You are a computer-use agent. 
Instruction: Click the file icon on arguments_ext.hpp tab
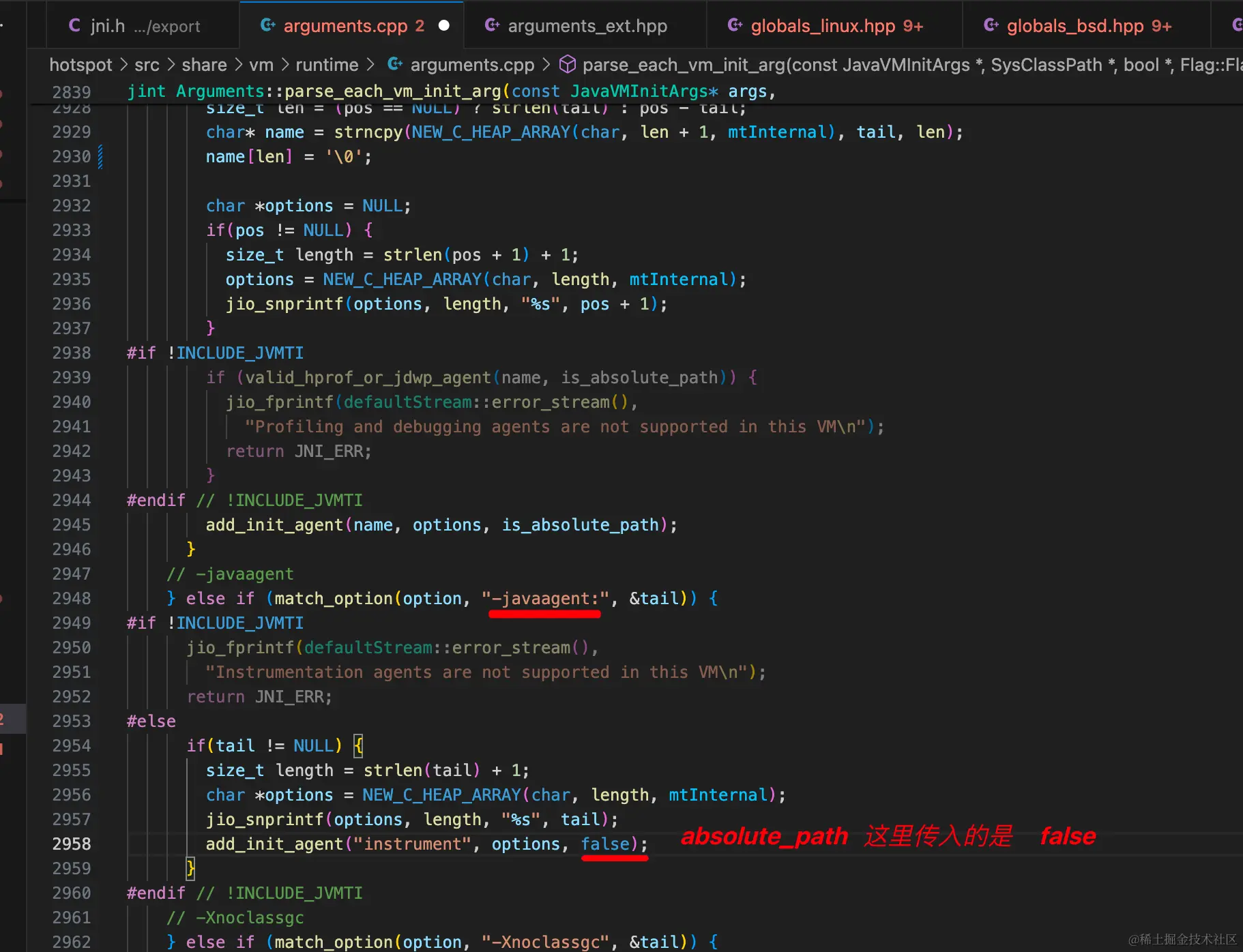click(x=492, y=26)
